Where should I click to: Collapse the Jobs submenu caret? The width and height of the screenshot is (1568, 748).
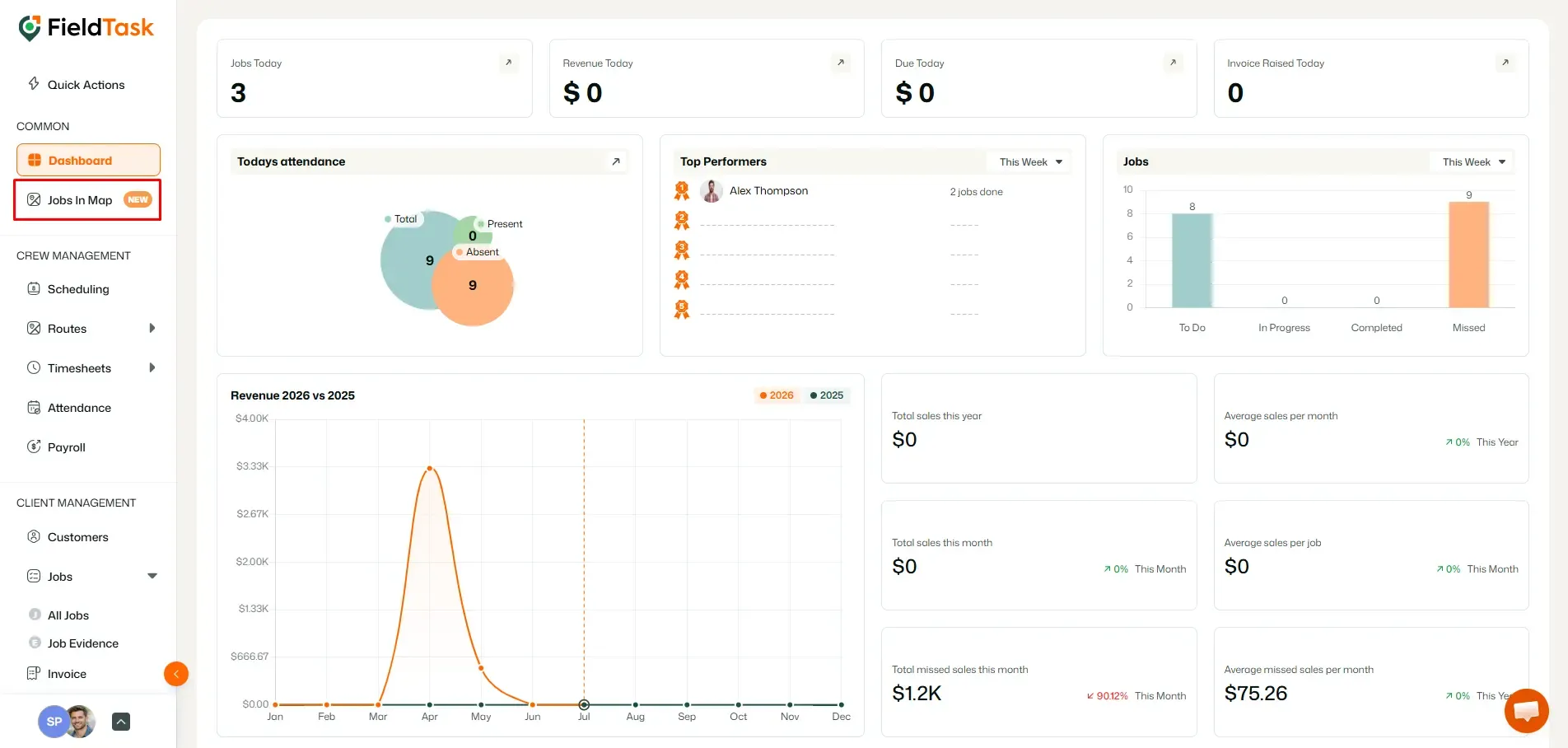[x=152, y=576]
